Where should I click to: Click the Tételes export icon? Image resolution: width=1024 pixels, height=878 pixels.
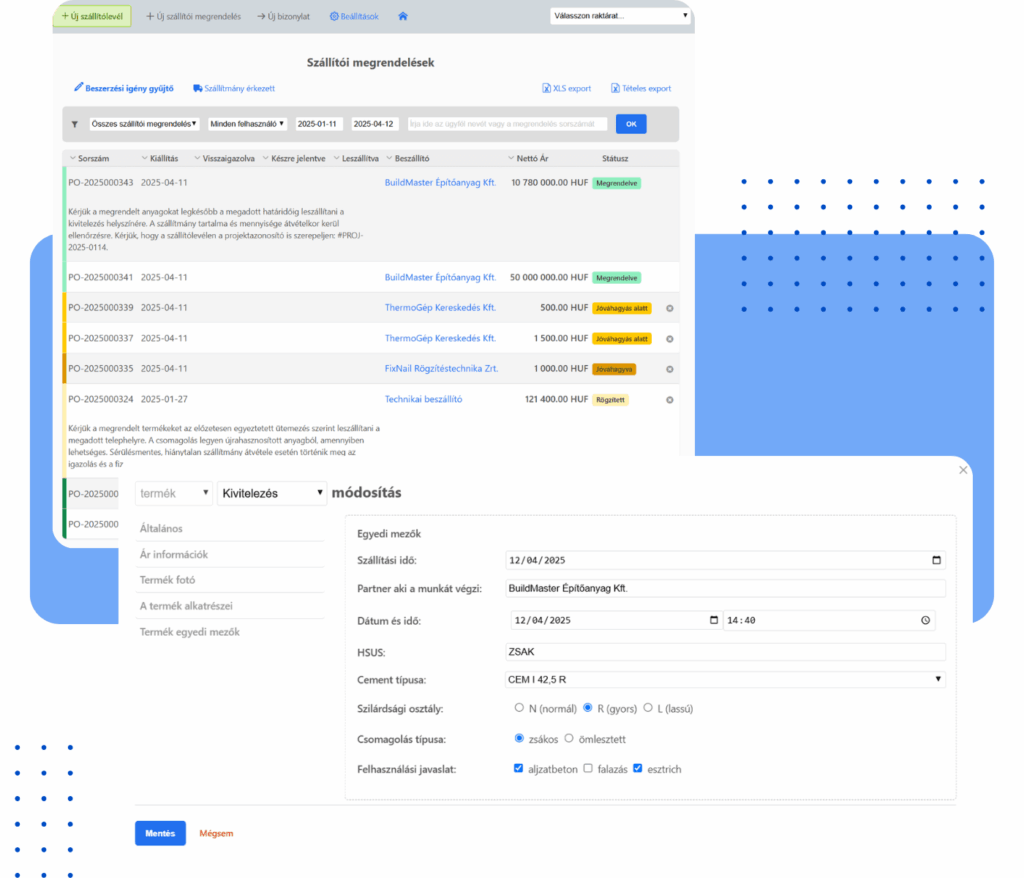pyautogui.click(x=615, y=88)
